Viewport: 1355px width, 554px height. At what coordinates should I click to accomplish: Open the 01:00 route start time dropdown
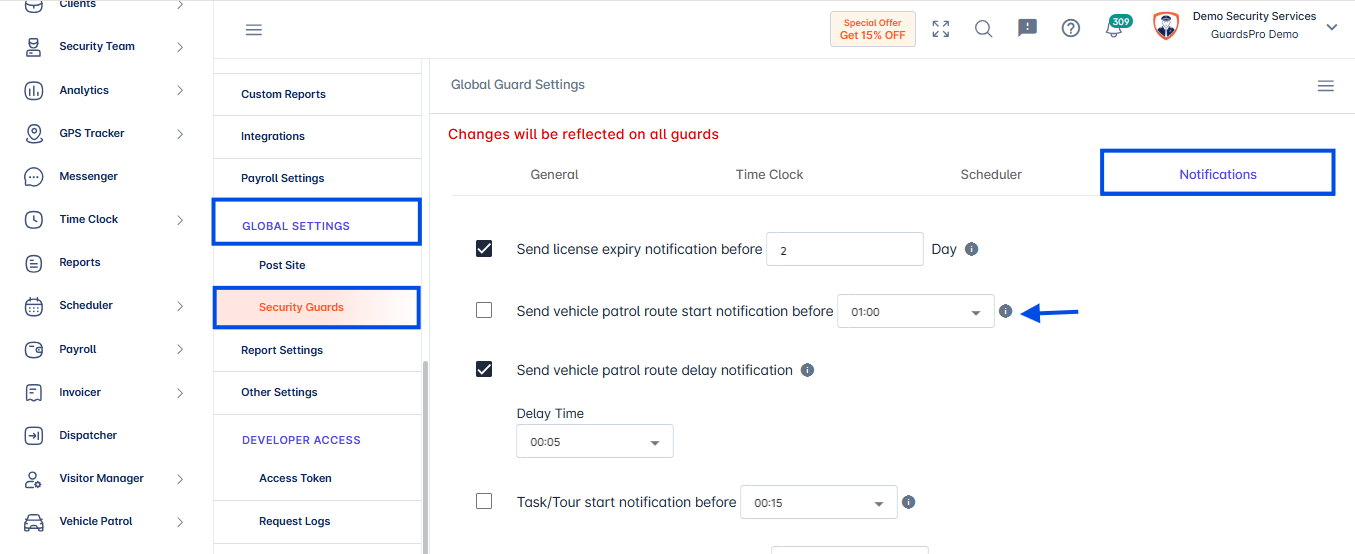point(915,311)
